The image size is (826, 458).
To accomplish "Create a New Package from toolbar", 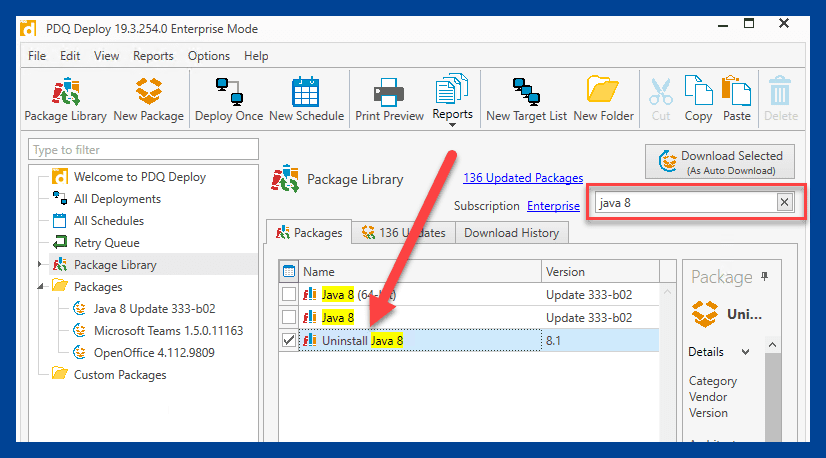I will click(x=149, y=100).
